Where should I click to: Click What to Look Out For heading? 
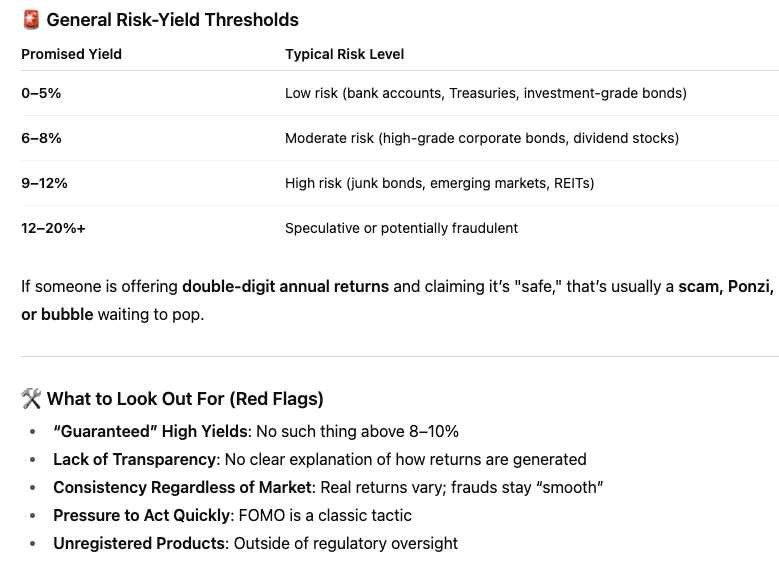[x=185, y=399]
